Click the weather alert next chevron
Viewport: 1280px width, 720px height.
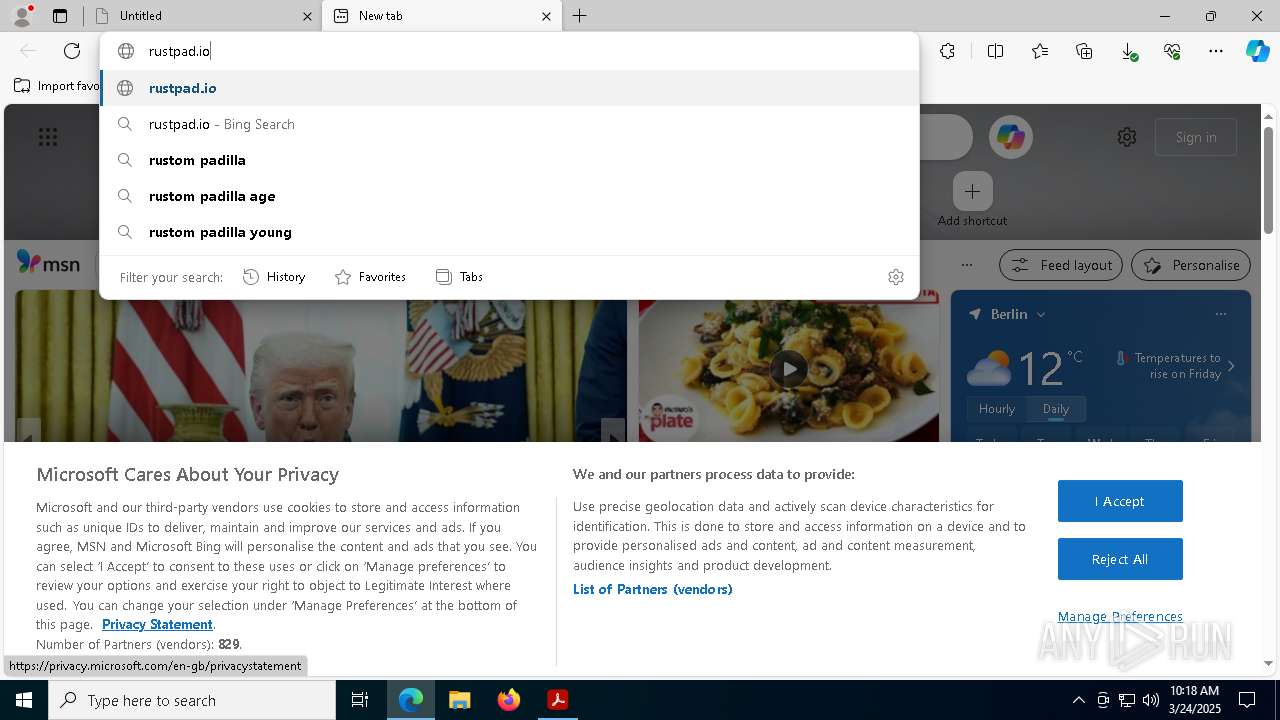(1231, 366)
